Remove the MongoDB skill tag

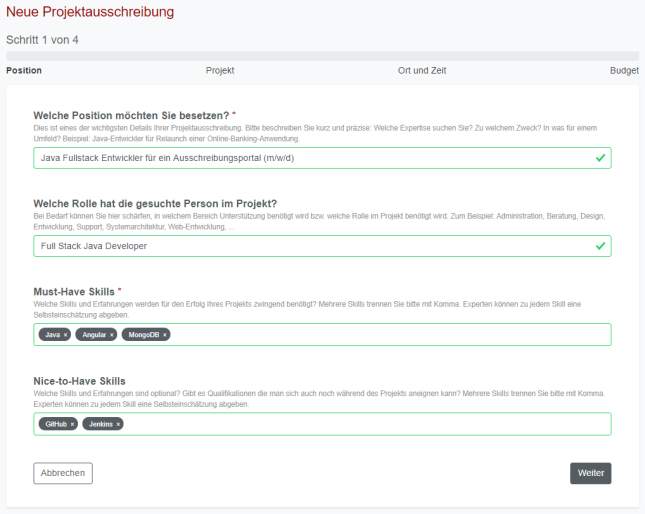(165, 335)
